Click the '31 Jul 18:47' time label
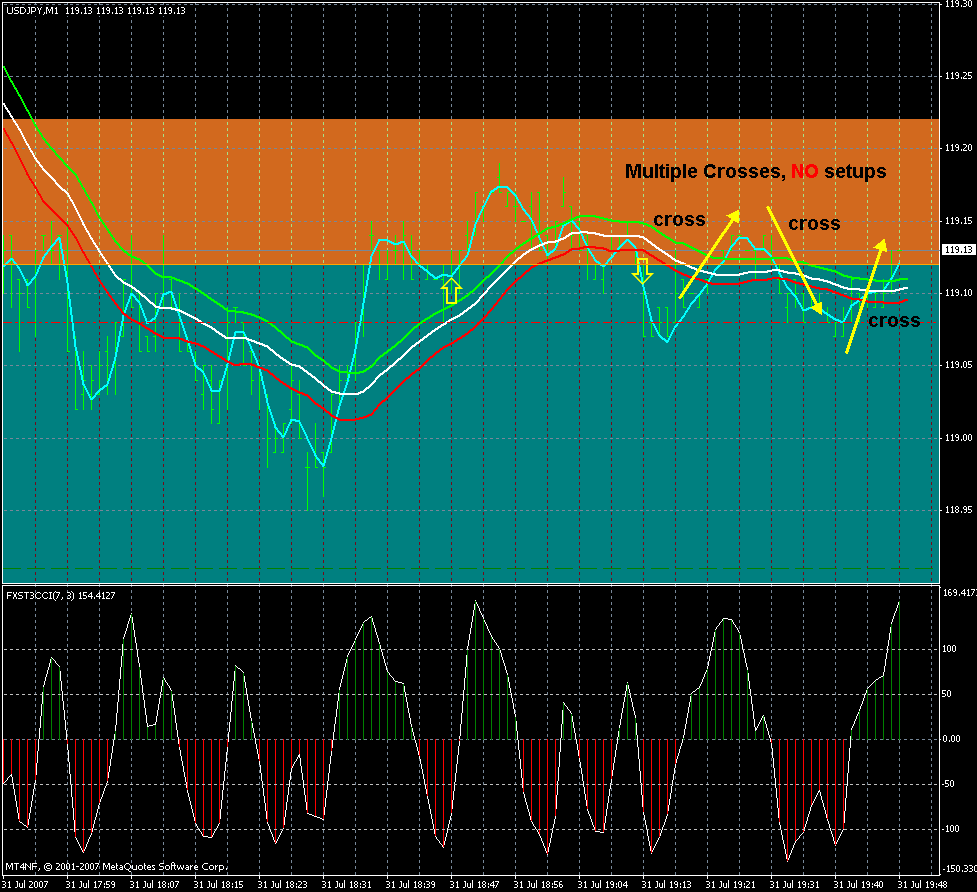The height and width of the screenshot is (892, 977). pyautogui.click(x=474, y=885)
